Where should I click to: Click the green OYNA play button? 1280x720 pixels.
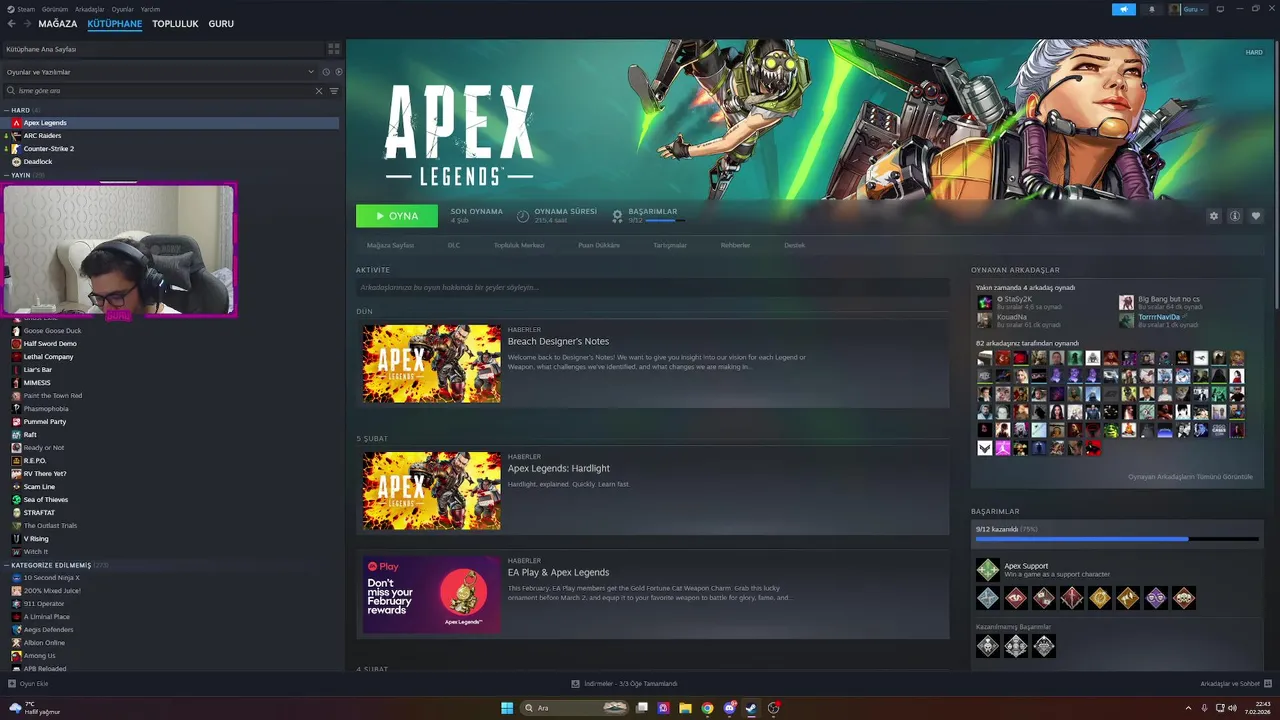[x=397, y=216]
